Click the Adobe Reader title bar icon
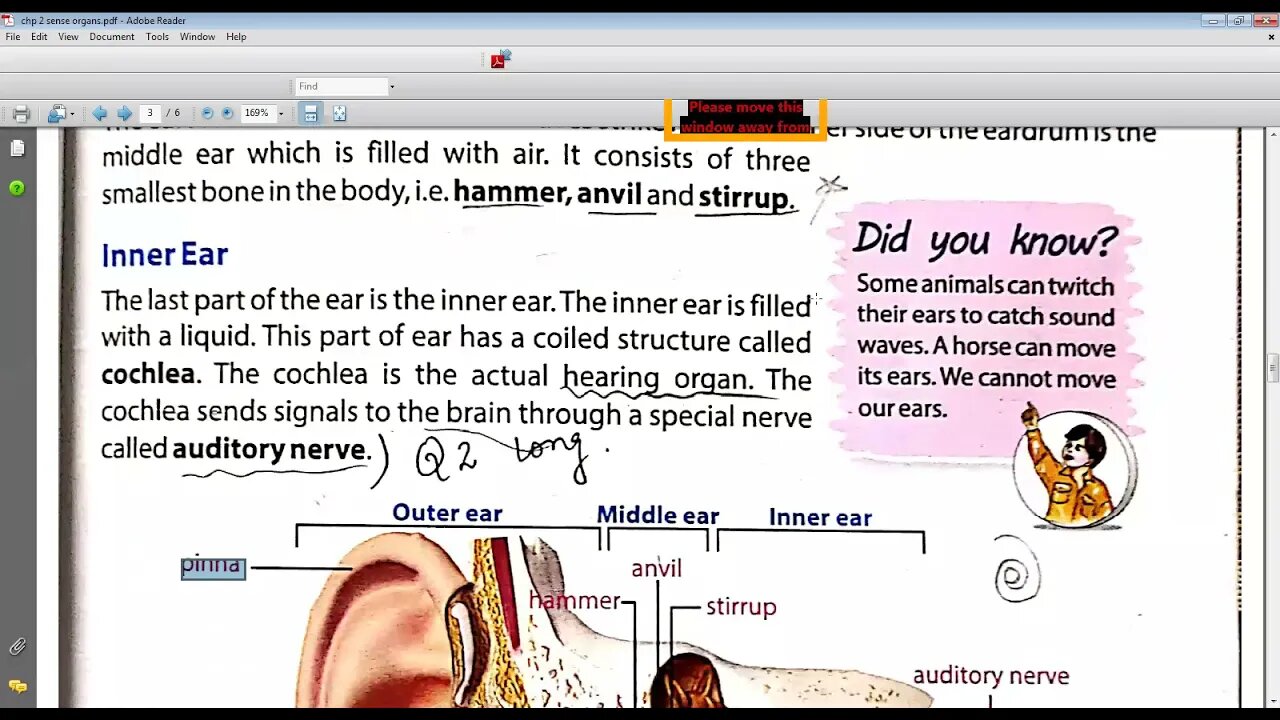The height and width of the screenshot is (720, 1280). click(x=10, y=20)
